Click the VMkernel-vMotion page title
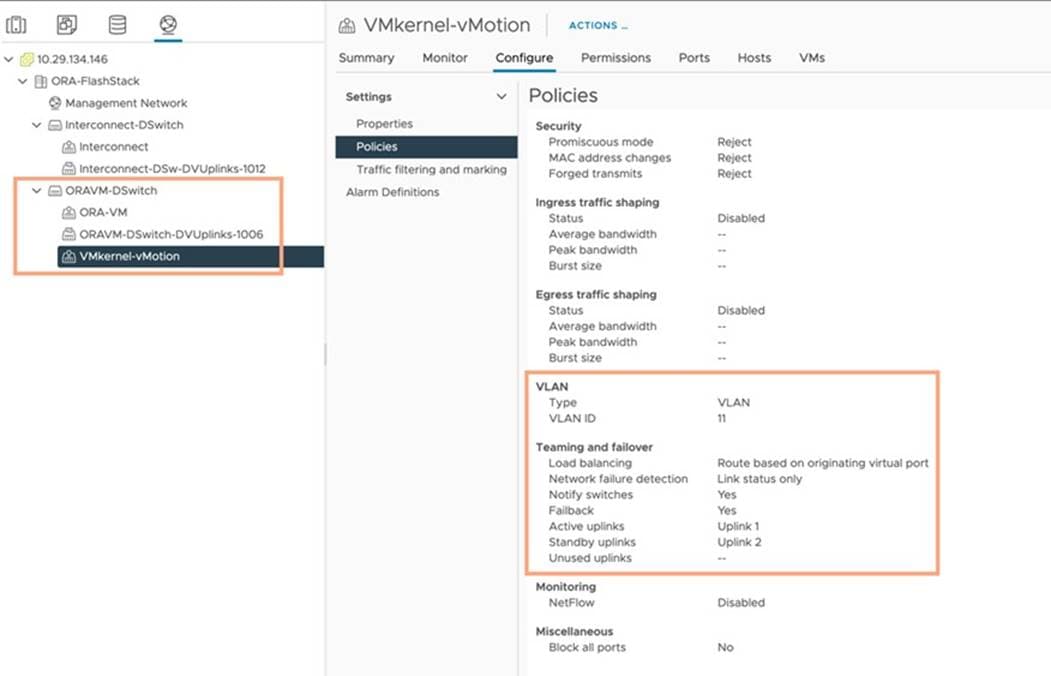The width and height of the screenshot is (1051, 676). pos(447,25)
